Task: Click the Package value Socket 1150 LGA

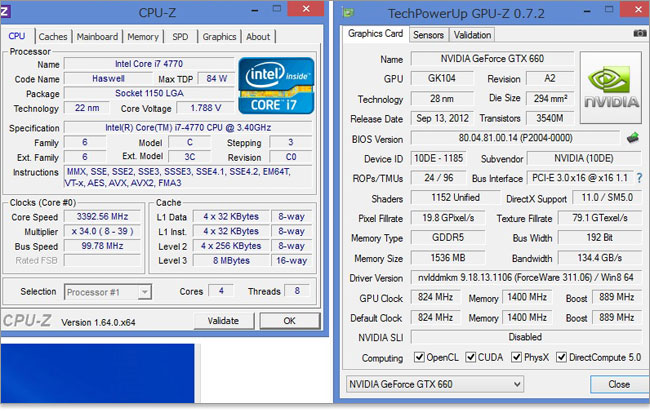Action: [149, 93]
